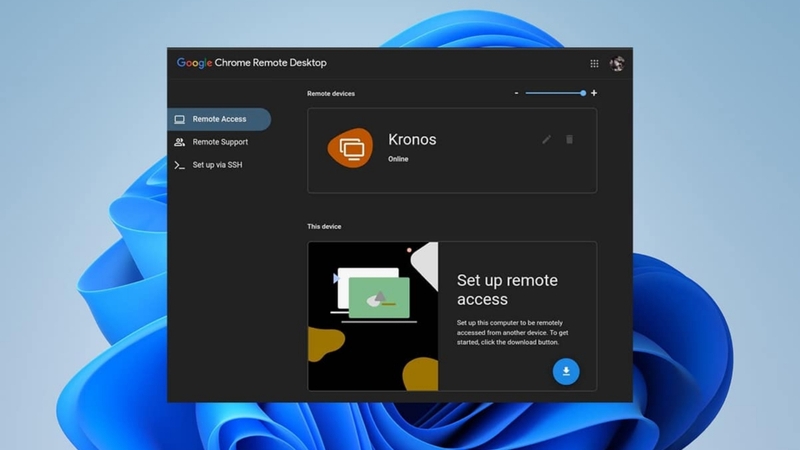Viewport: 800px width, 450px height.
Task: Click the Google logo
Action: coord(194,63)
